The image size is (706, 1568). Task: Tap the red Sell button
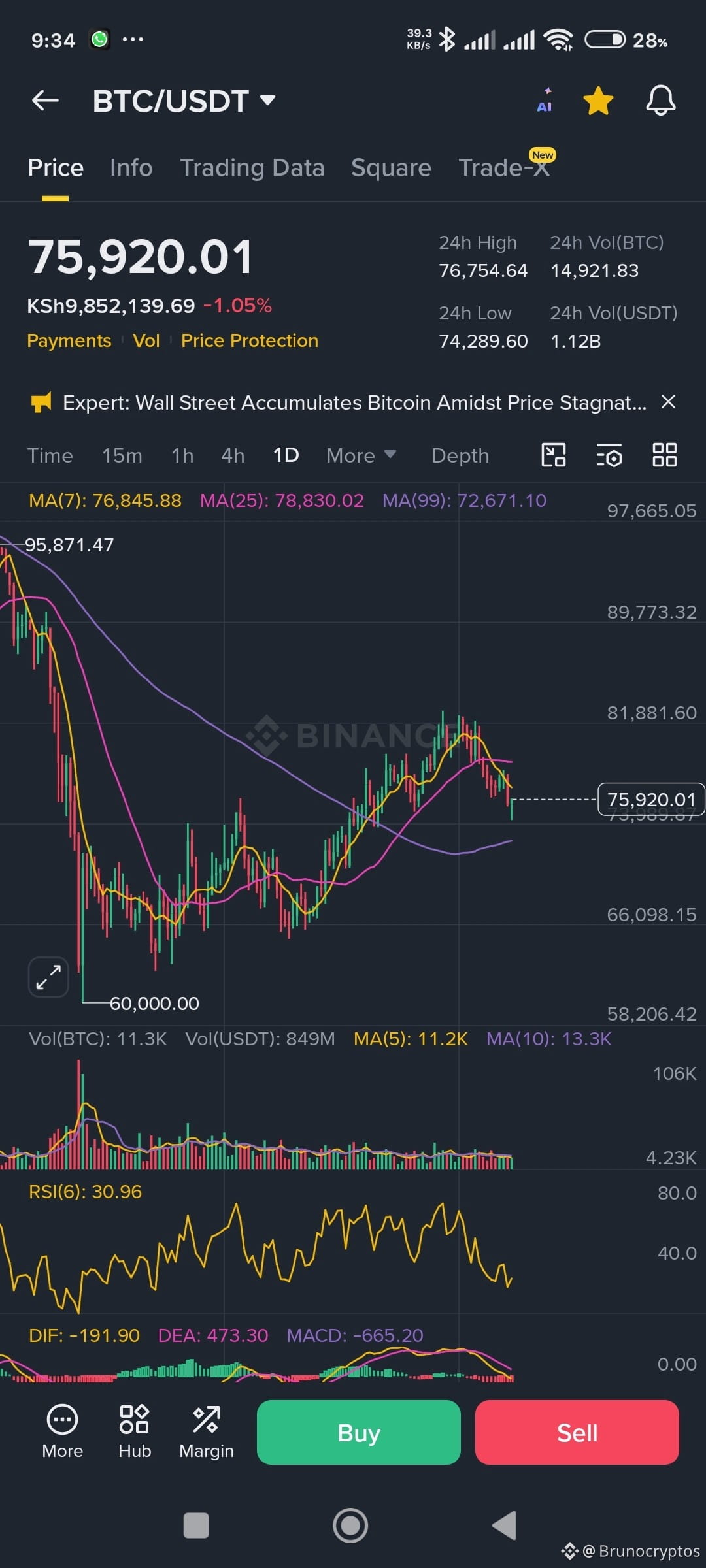point(577,1433)
